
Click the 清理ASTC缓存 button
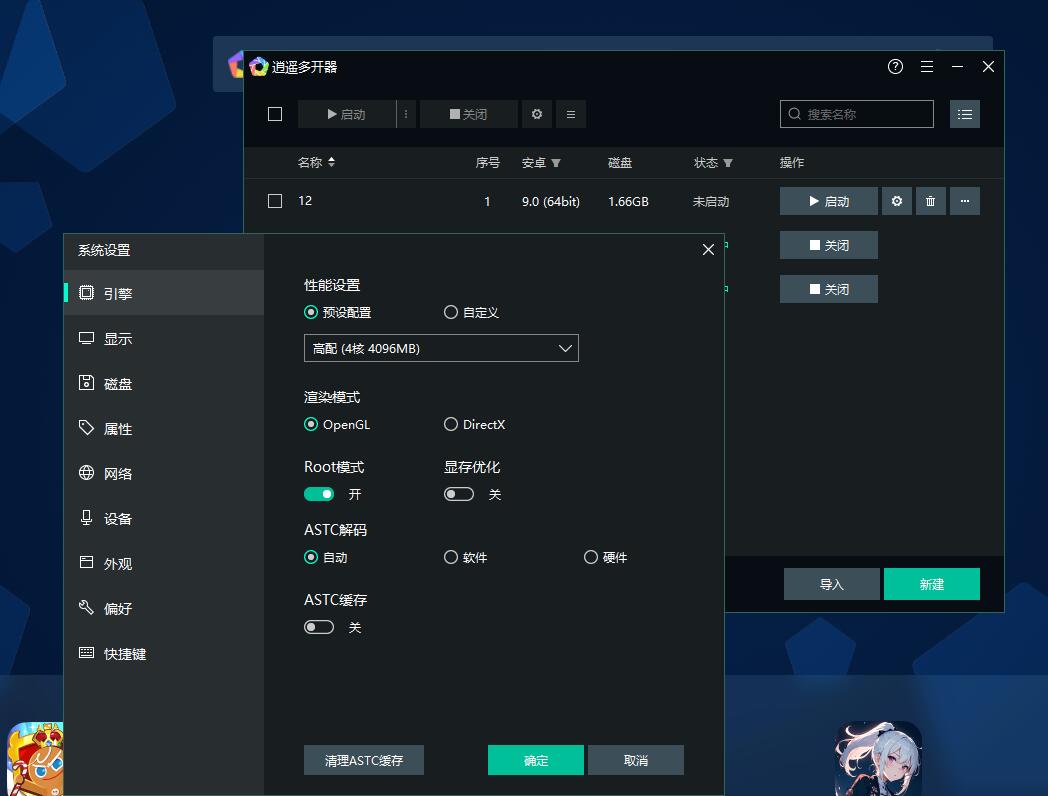364,760
